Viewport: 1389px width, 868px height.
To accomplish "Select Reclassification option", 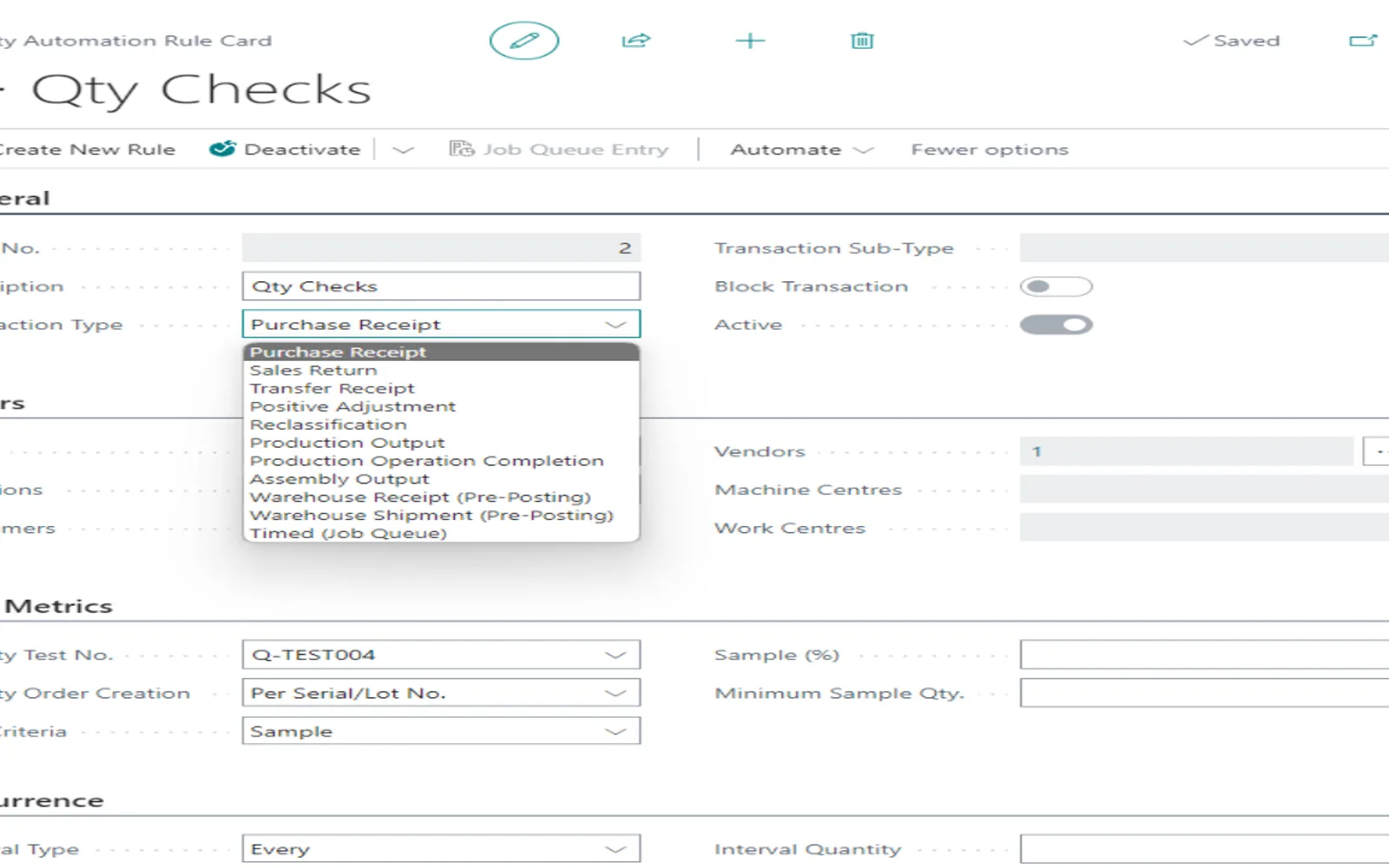I will (x=441, y=425).
